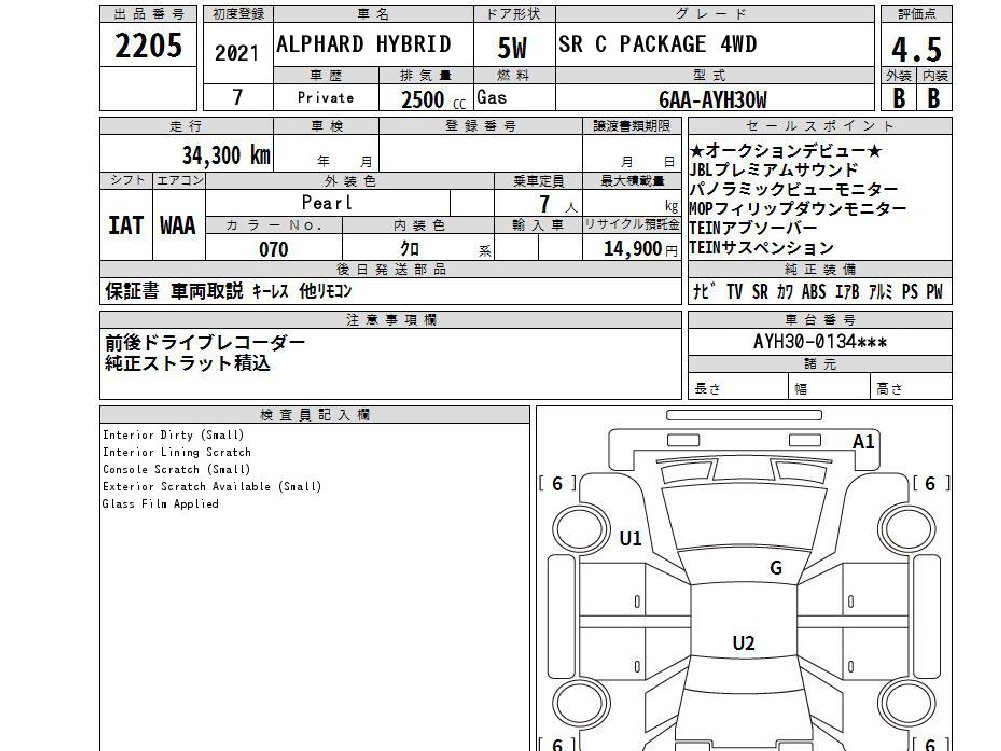This screenshot has width=1001, height=751.
Task: Select ★オークションデビュー★ line
Action: coord(785,151)
